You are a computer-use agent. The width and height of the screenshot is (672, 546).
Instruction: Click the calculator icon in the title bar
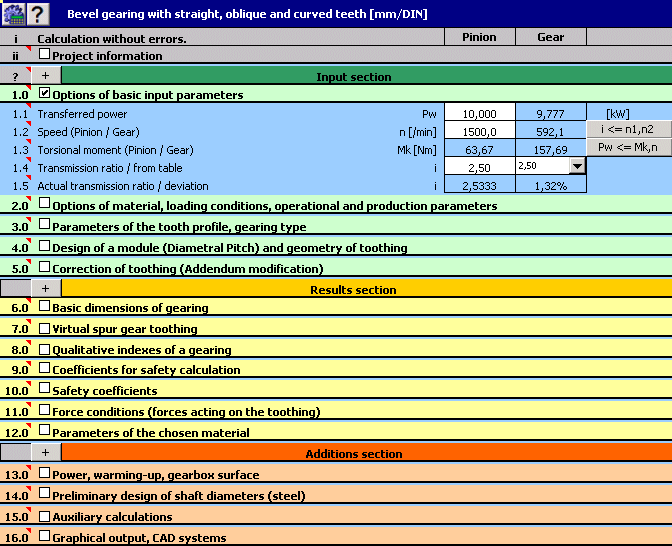point(13,13)
